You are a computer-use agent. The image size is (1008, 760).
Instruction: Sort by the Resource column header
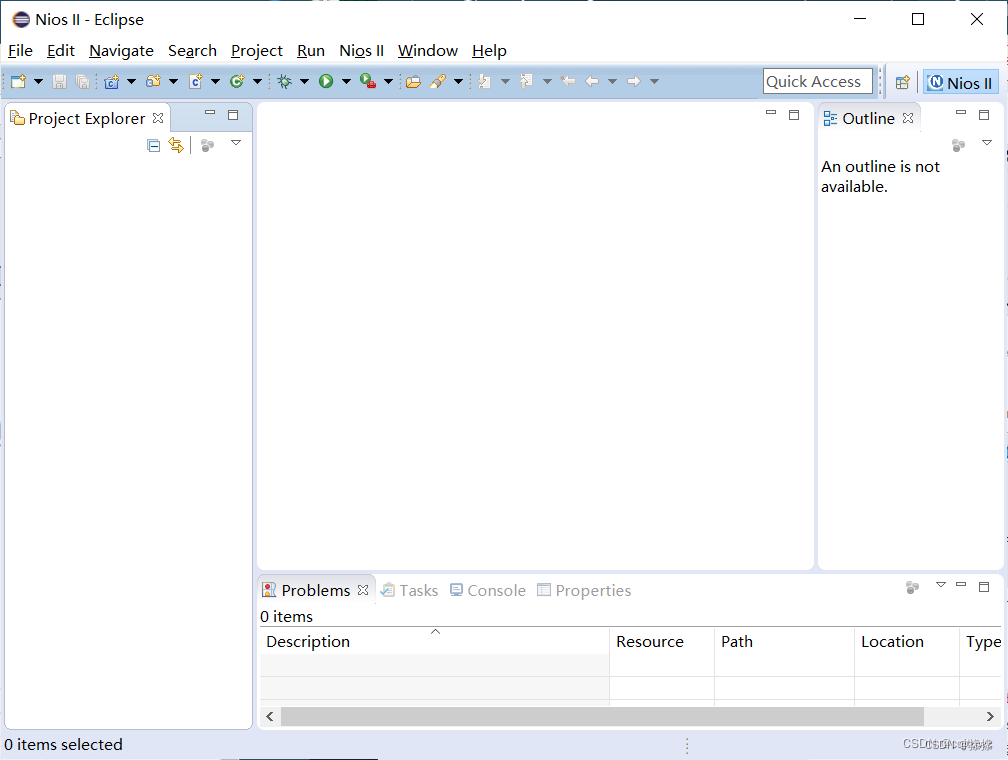[662, 642]
